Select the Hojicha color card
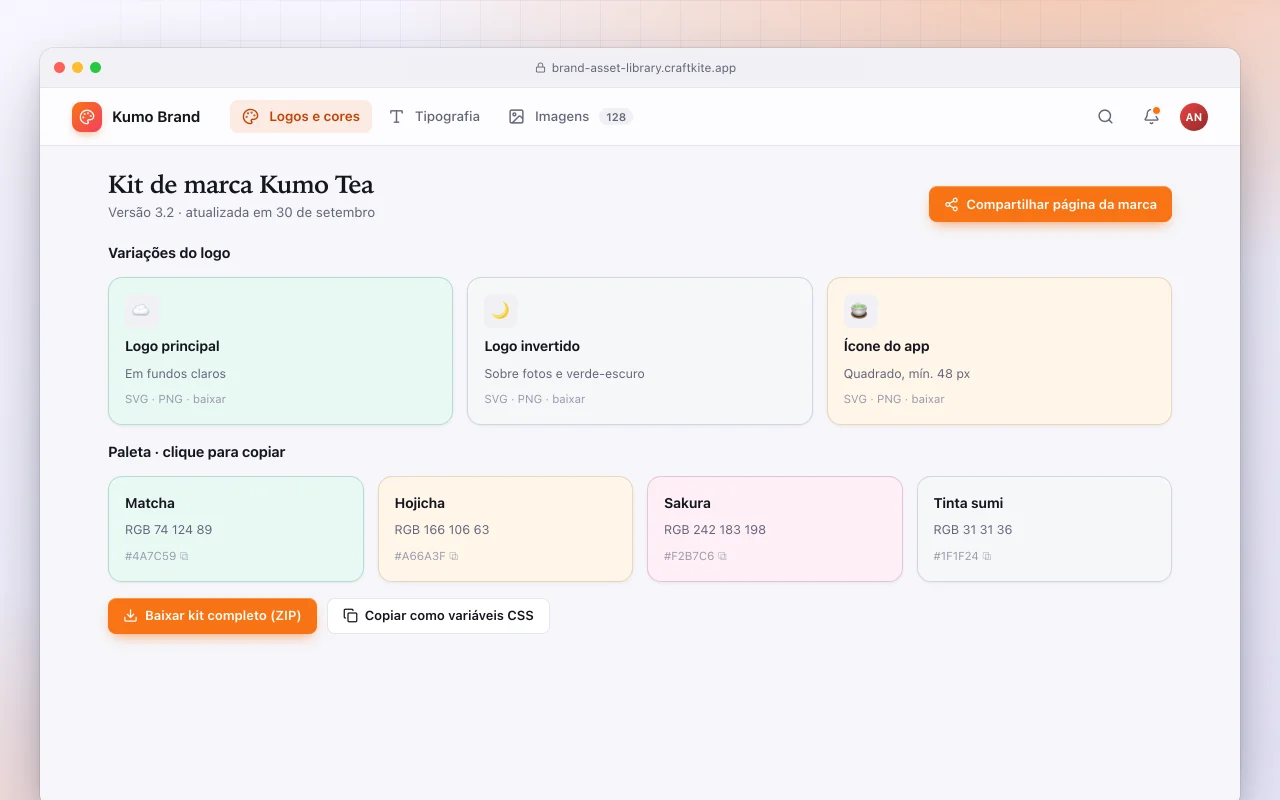 click(x=505, y=529)
